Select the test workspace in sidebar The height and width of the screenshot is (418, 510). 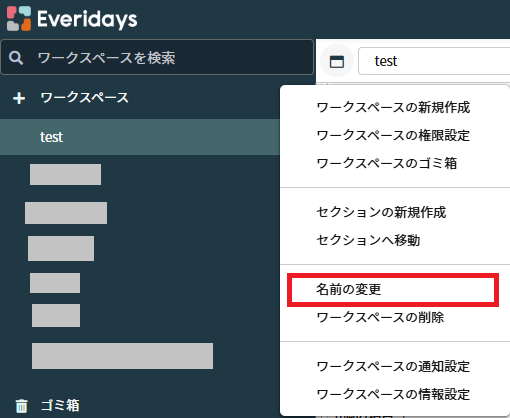tap(140, 137)
